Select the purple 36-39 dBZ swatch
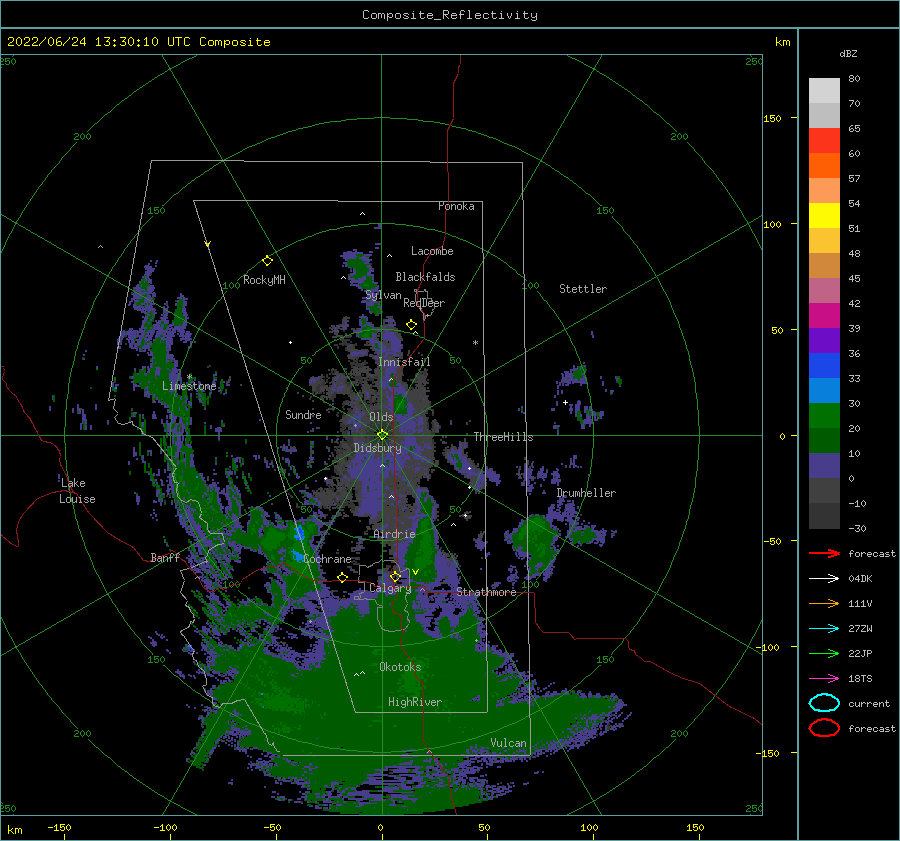 click(x=824, y=340)
